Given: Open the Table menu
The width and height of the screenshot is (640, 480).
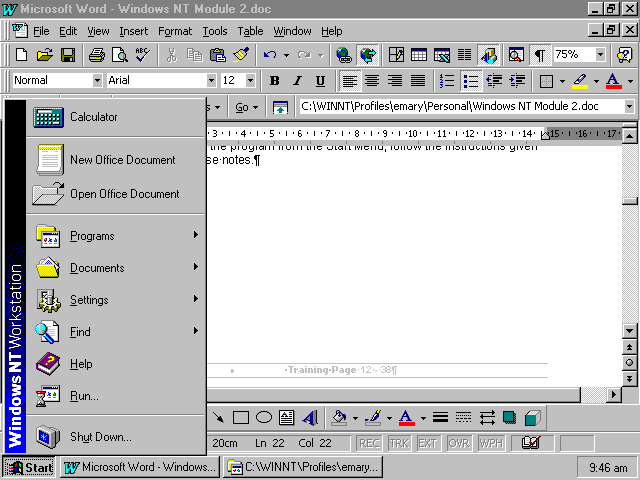Looking at the screenshot, I should [x=249, y=31].
